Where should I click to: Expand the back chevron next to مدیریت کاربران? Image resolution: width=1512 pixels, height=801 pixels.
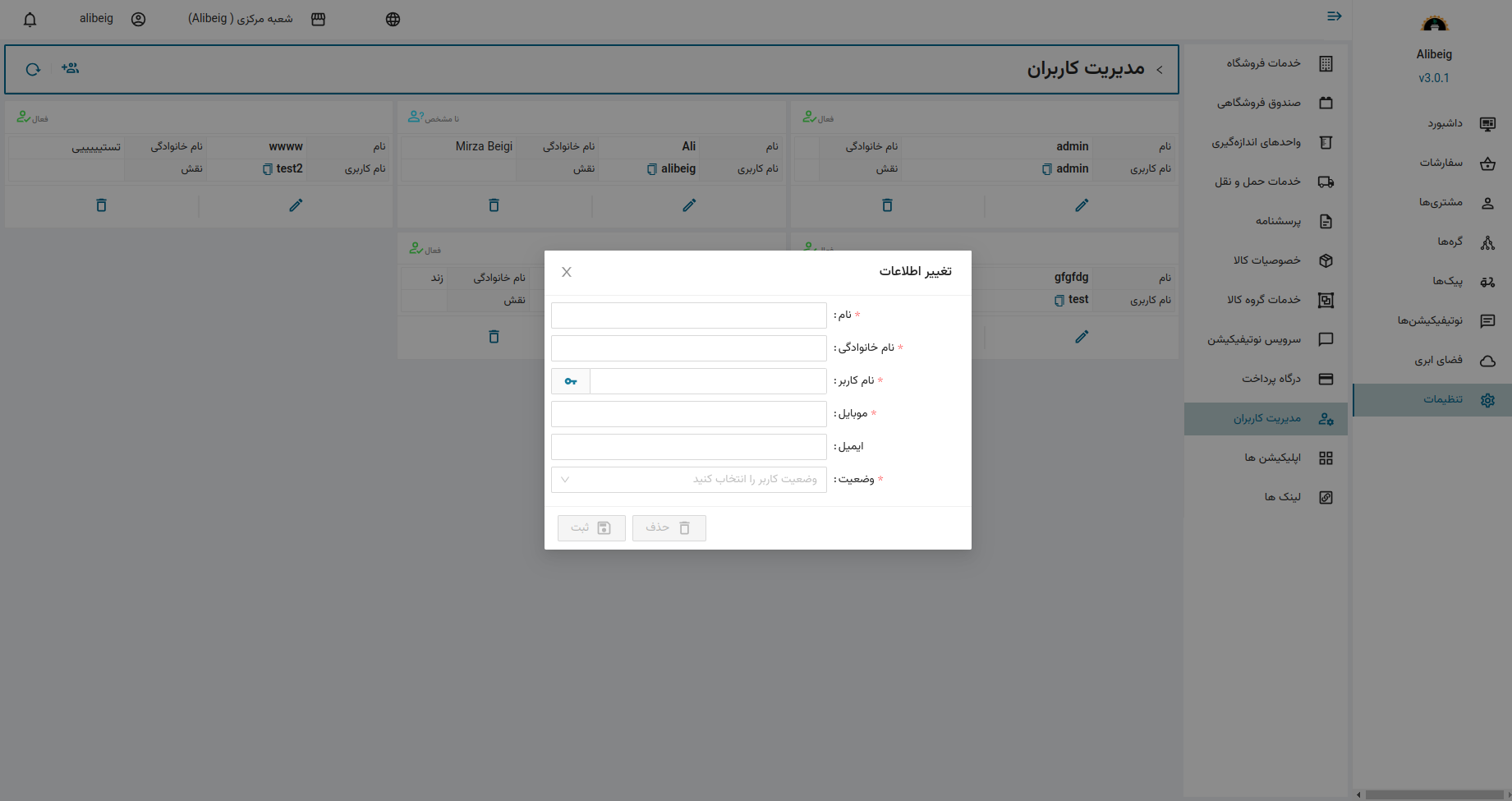(1160, 70)
